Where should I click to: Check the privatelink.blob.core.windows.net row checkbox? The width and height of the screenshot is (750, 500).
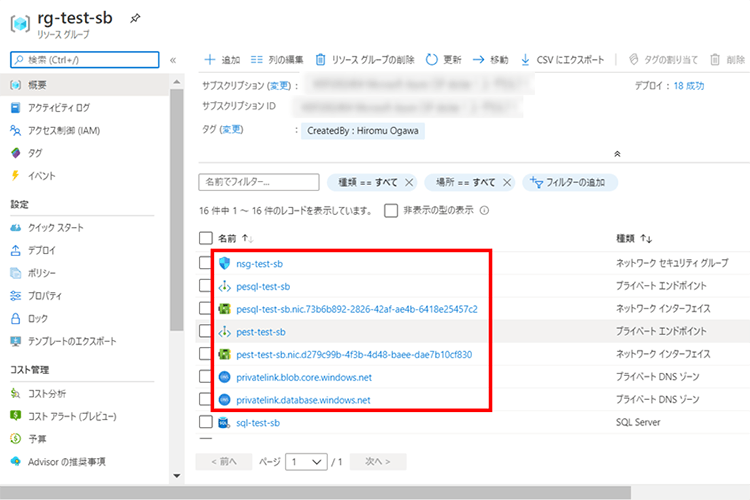coord(206,377)
